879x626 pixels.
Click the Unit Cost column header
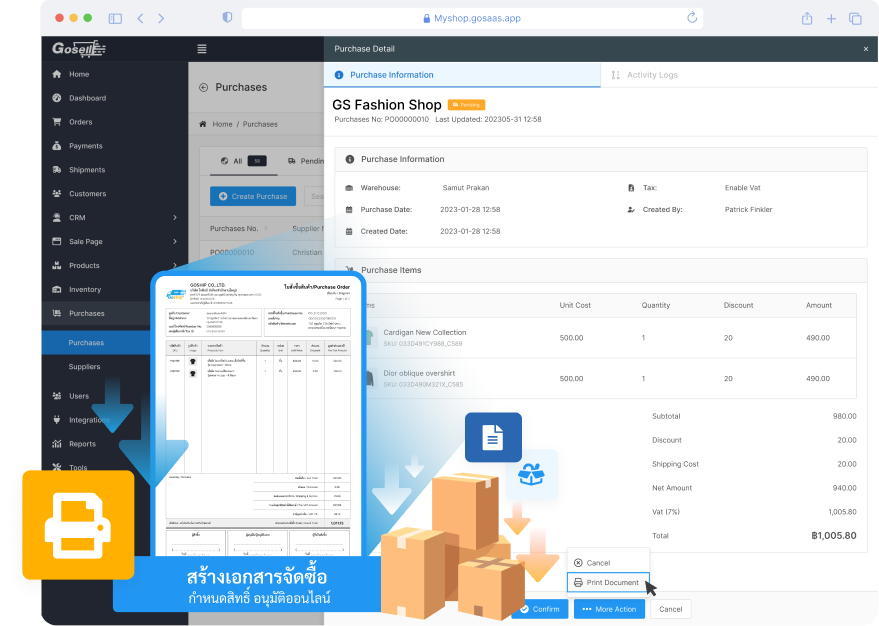click(575, 305)
